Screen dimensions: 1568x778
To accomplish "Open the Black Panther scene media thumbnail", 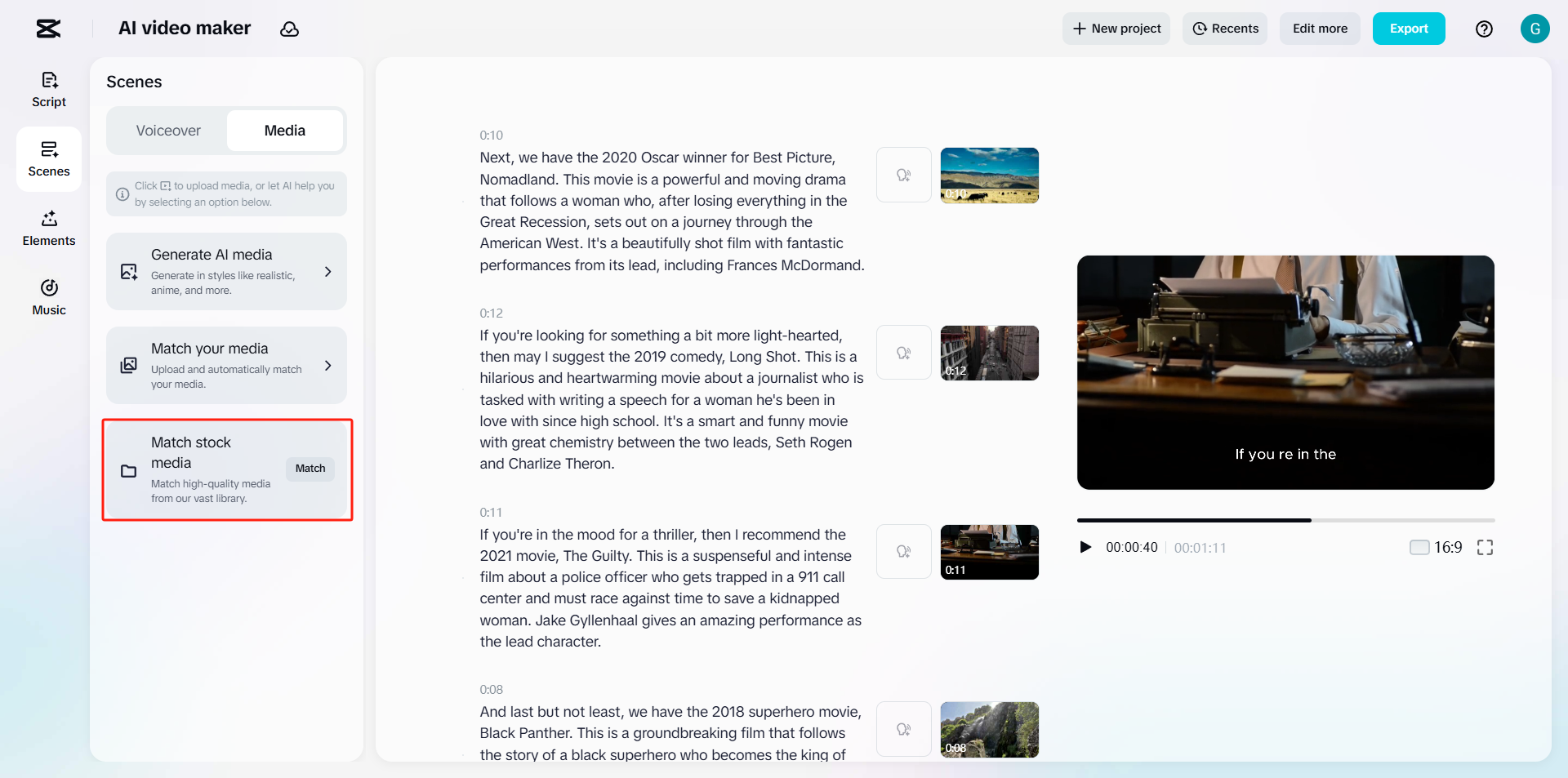I will click(x=990, y=730).
